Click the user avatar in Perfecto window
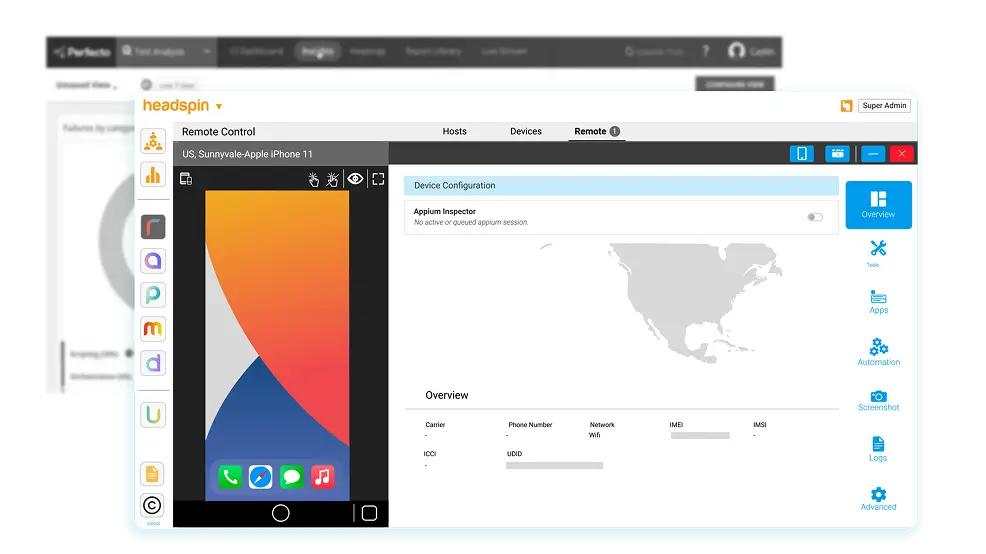The image size is (986, 554). (x=736, y=50)
